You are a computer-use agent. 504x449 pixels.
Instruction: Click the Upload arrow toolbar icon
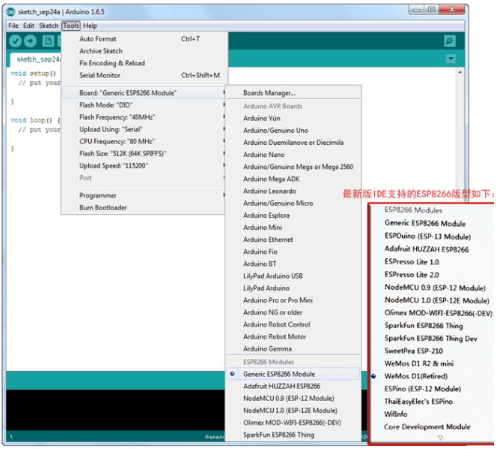point(30,41)
